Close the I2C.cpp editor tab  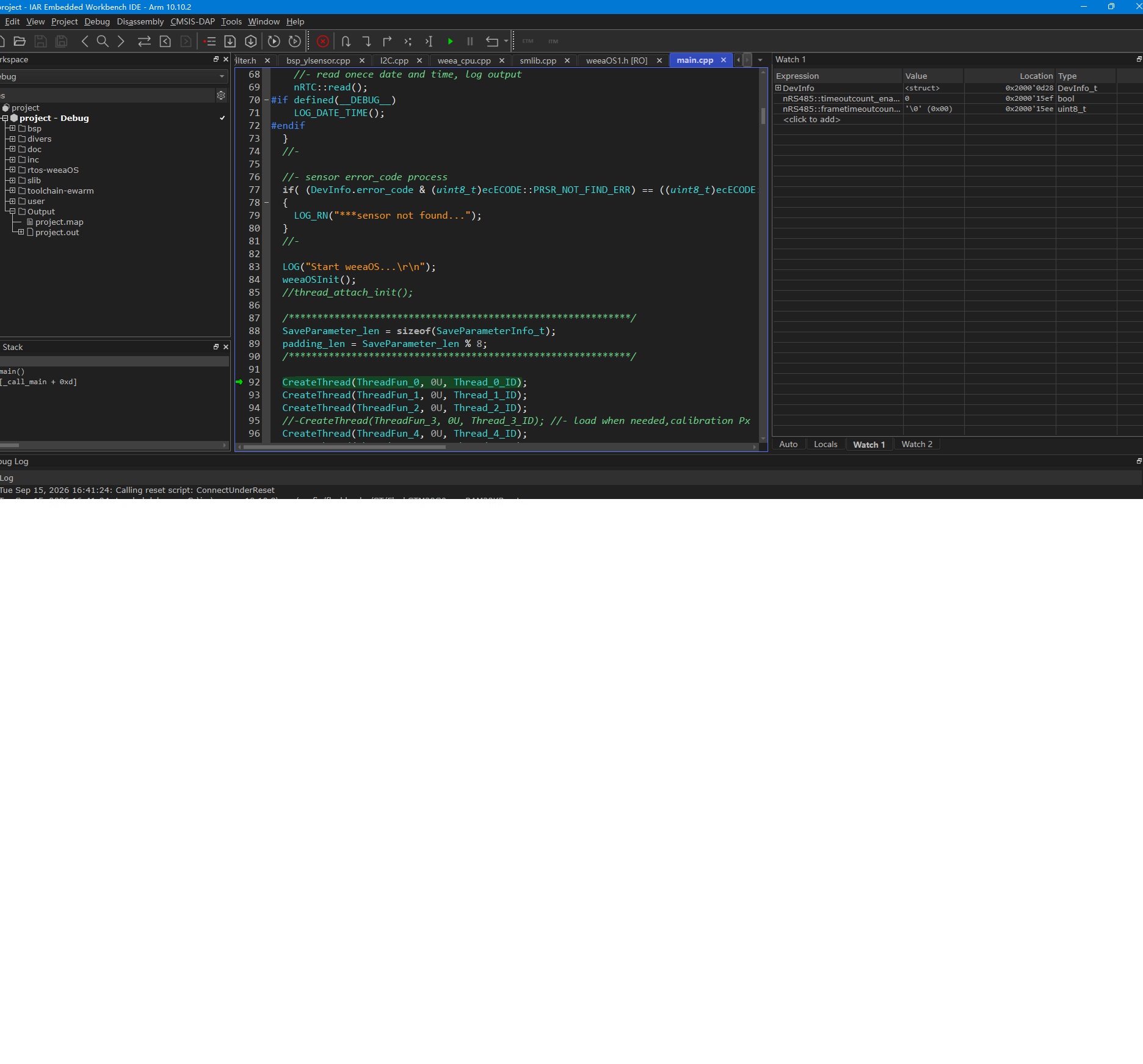[x=419, y=60]
